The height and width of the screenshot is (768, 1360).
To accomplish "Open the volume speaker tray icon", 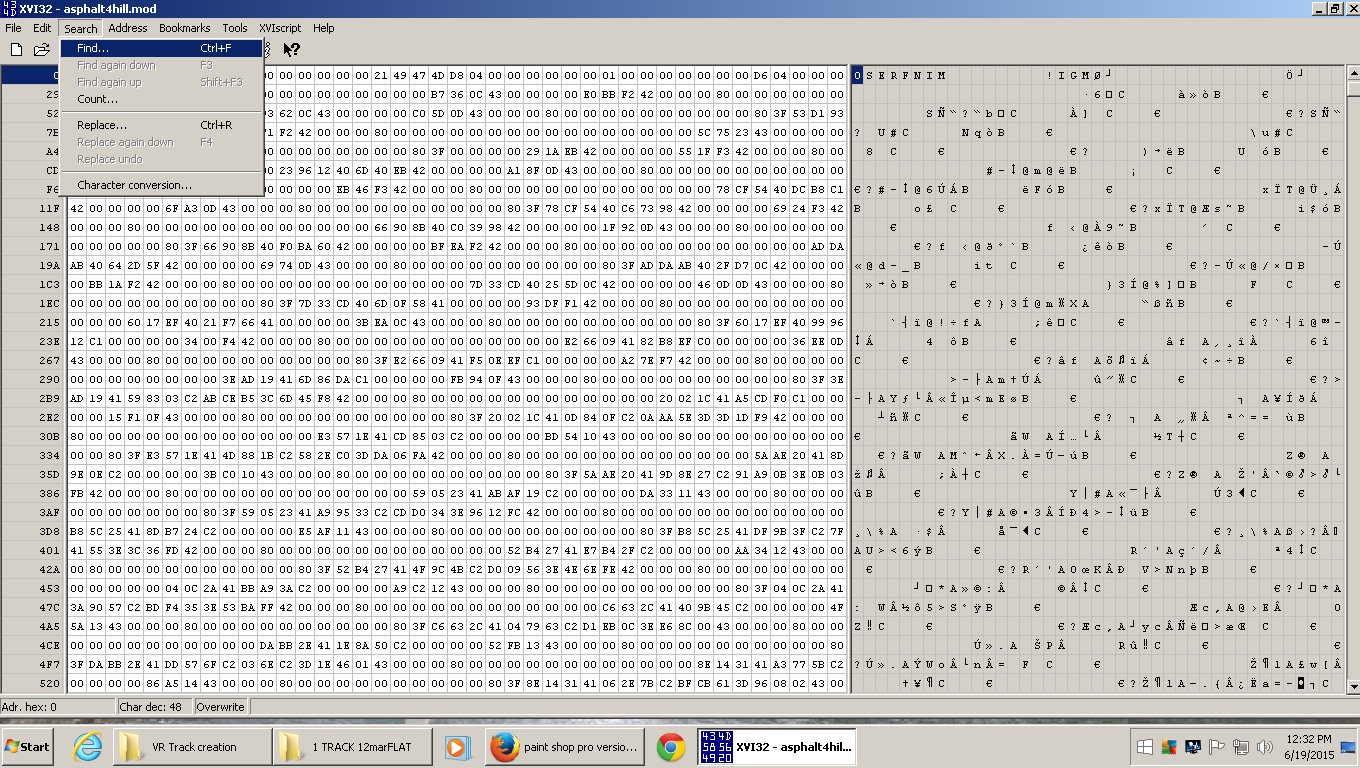I will [x=1264, y=746].
